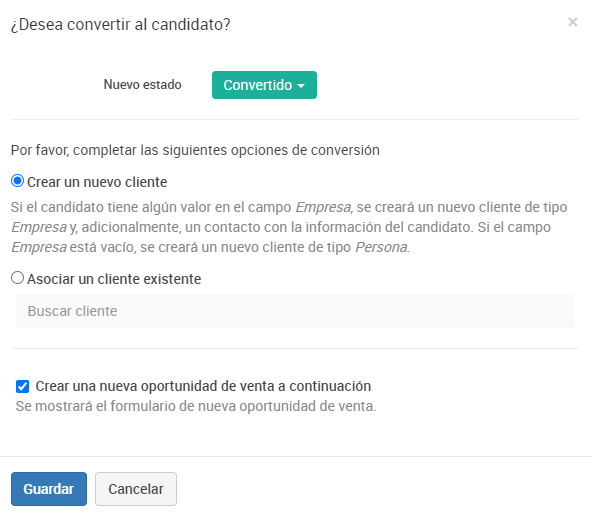Uncheck the new sales opportunity checkbox
The height and width of the screenshot is (520, 592).
(22, 386)
